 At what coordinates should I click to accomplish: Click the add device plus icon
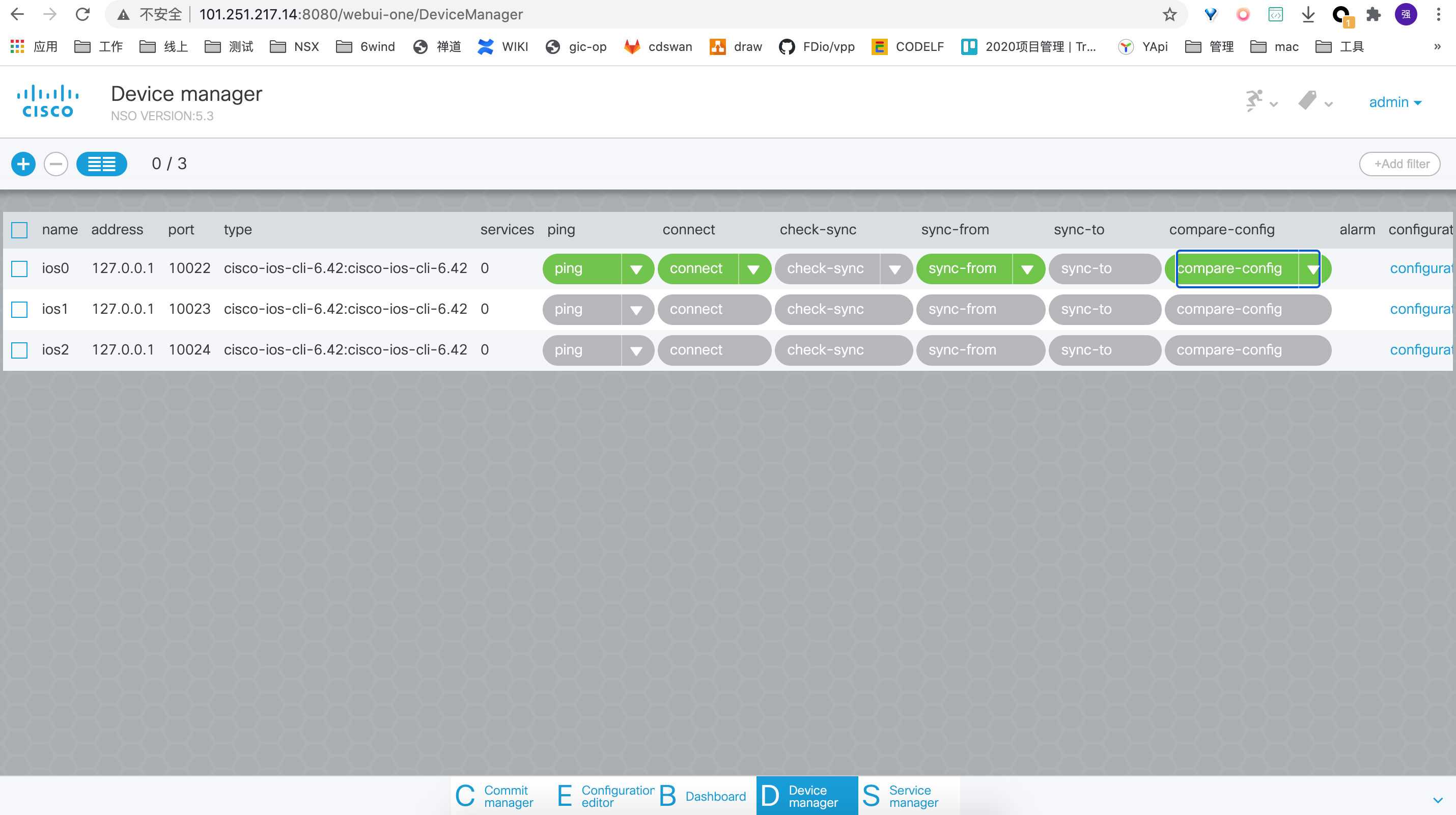pyautogui.click(x=23, y=164)
